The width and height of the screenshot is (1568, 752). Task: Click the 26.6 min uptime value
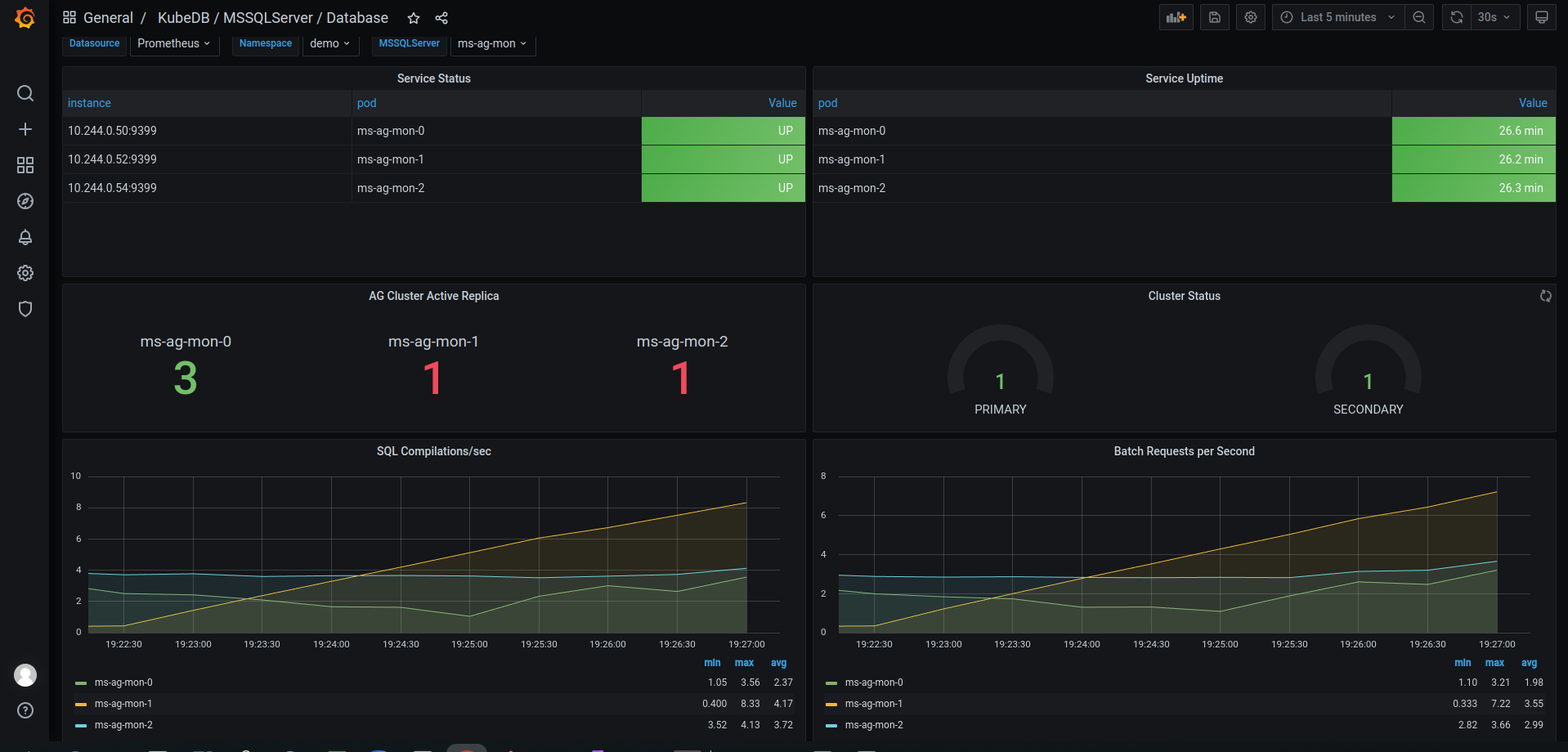pyautogui.click(x=1473, y=131)
